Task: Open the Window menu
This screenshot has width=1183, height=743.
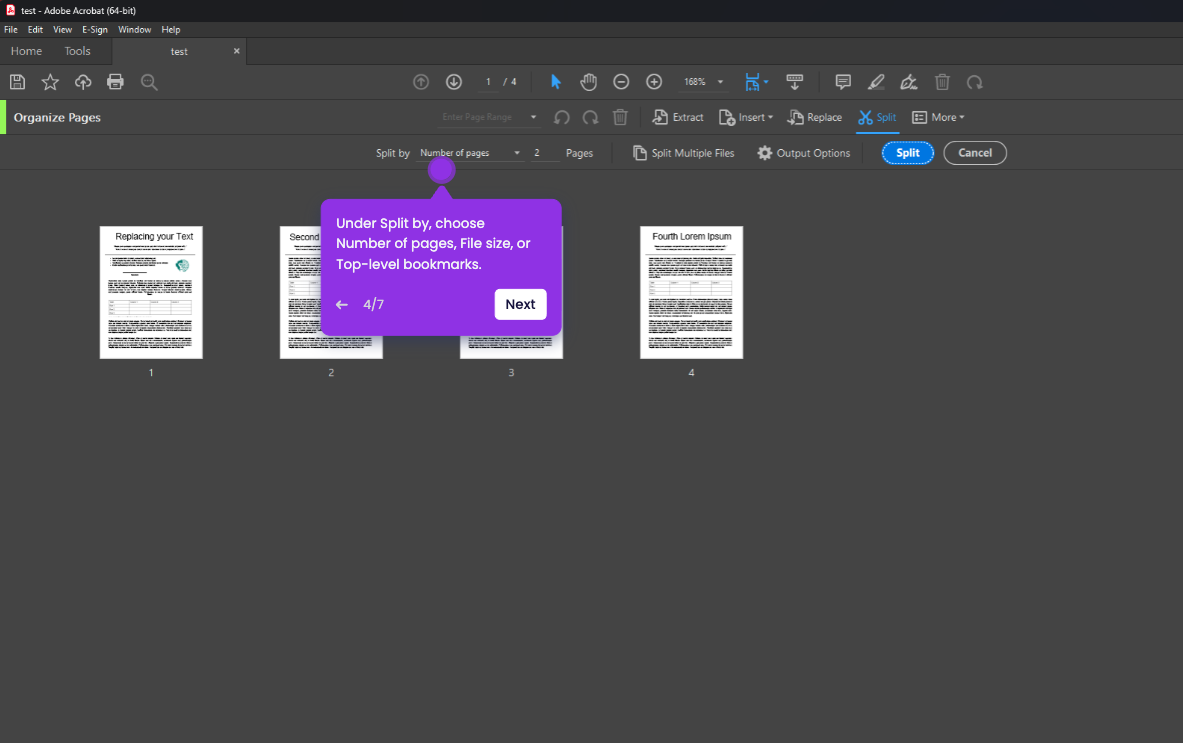Action: (x=134, y=29)
